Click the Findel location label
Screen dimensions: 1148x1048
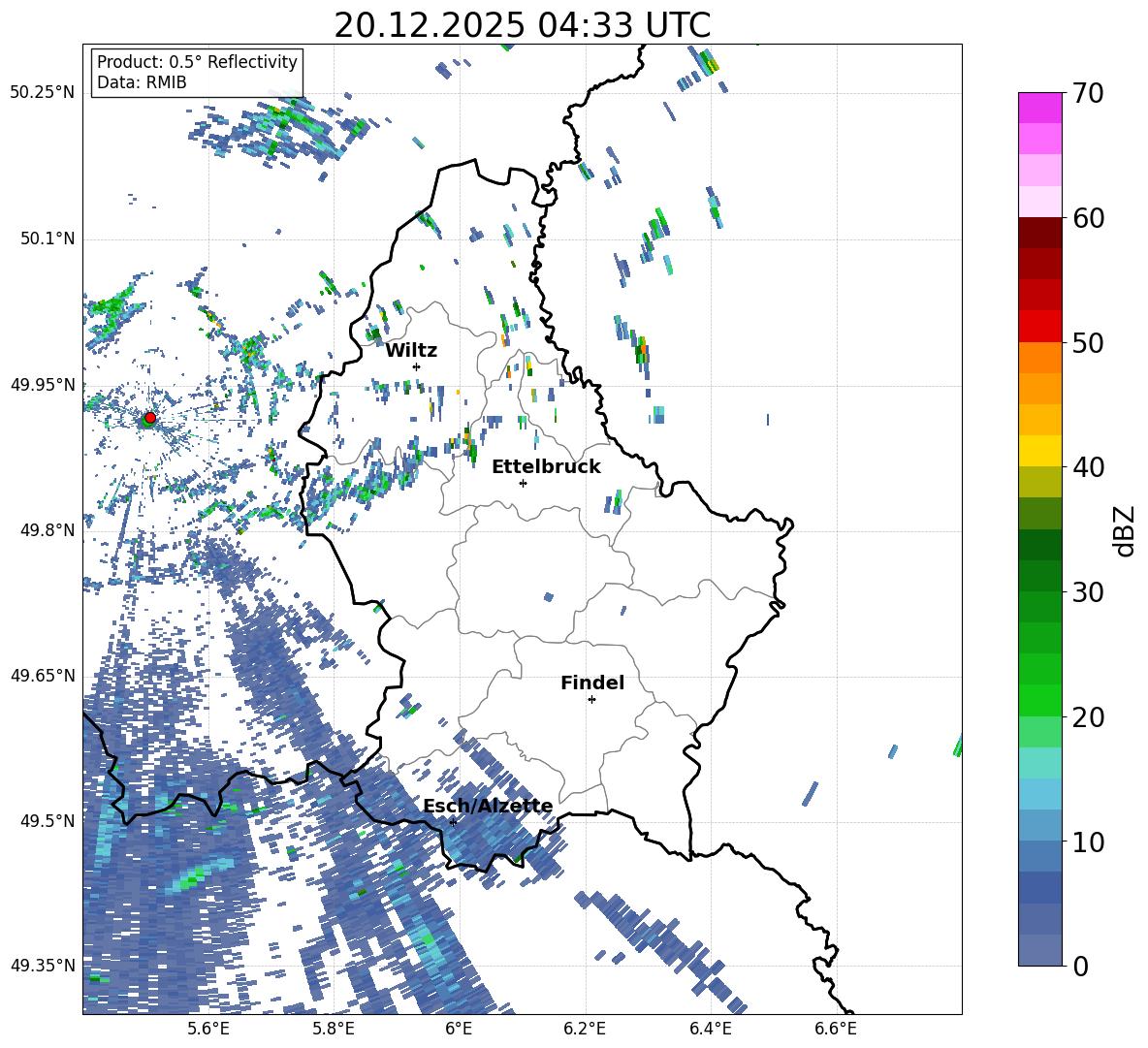[x=592, y=683]
